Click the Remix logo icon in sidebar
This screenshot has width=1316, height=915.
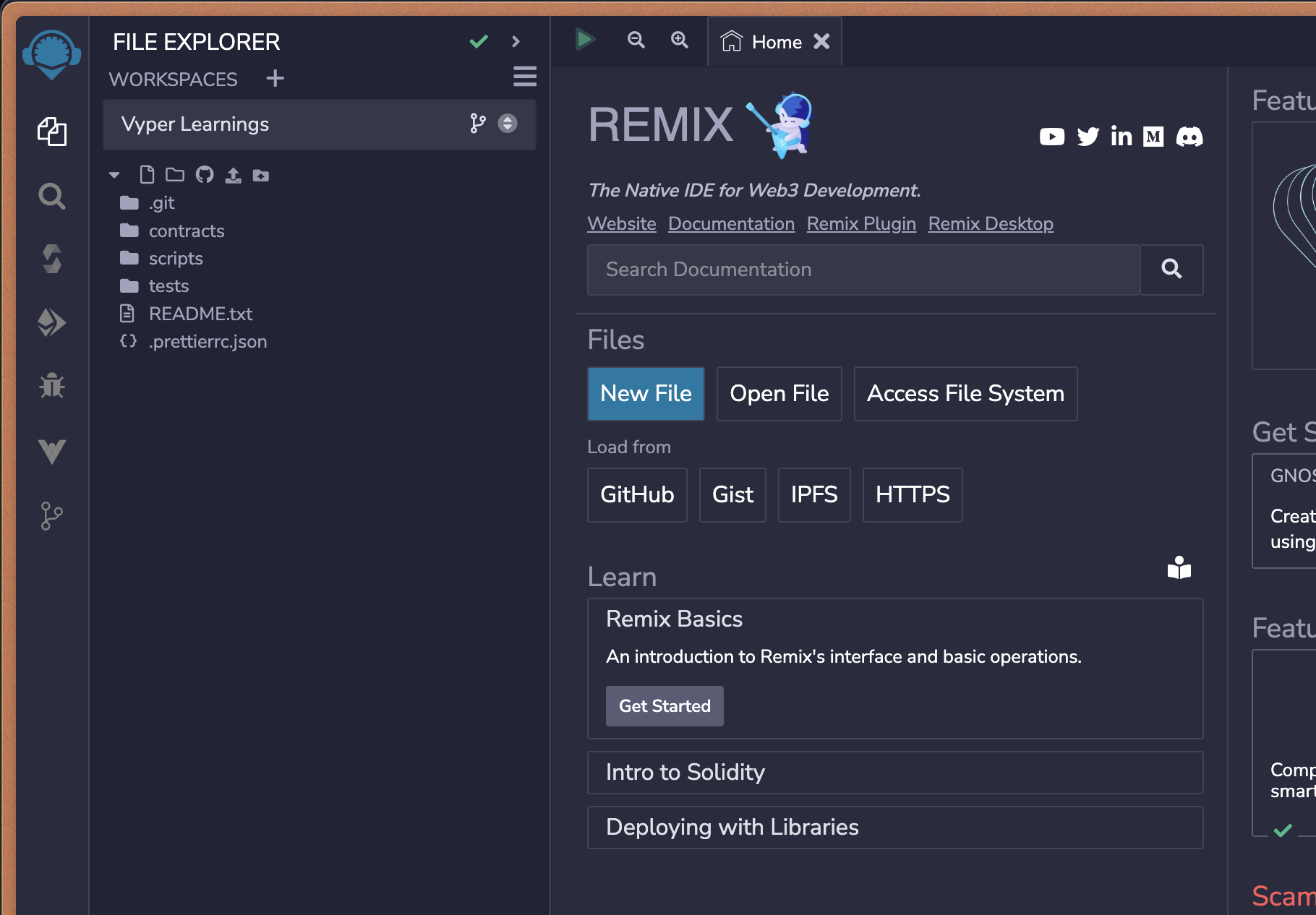tap(51, 53)
